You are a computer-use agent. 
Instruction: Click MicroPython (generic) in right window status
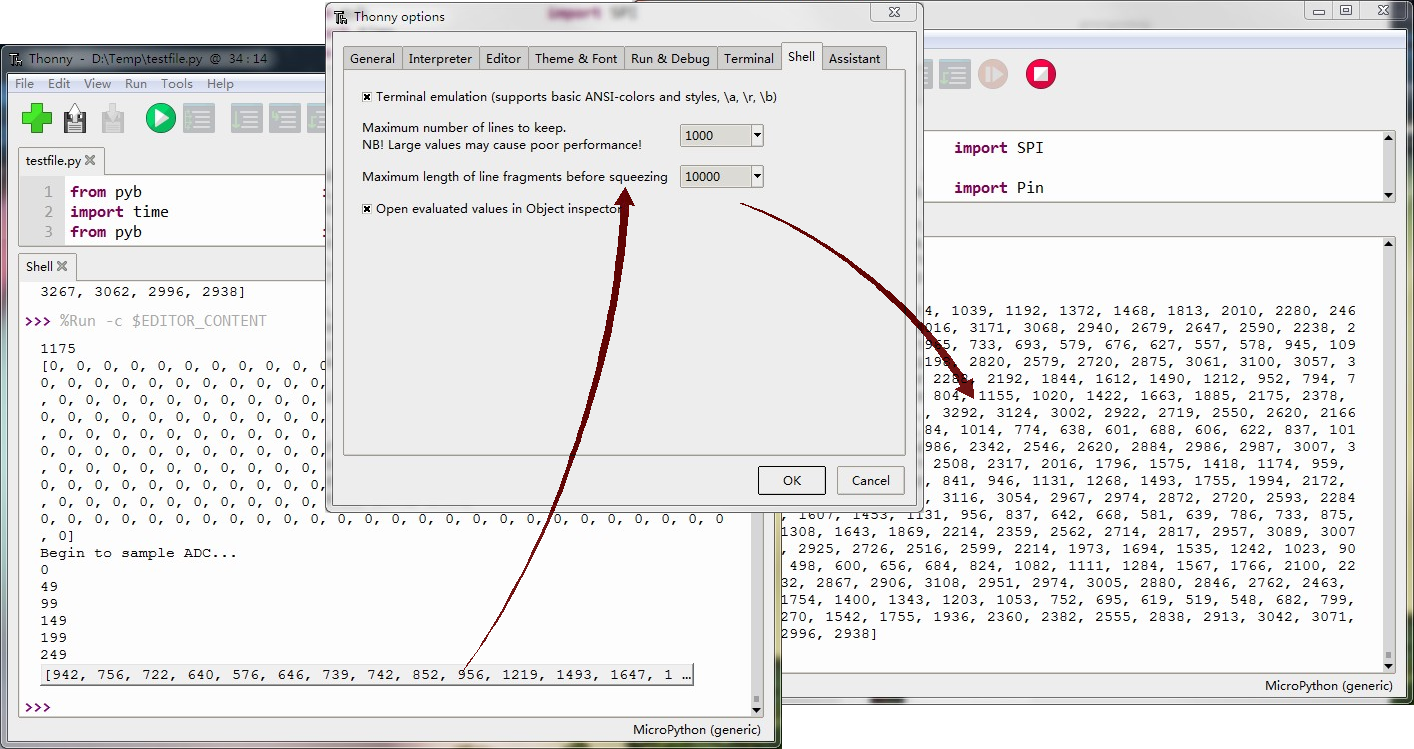click(1329, 686)
